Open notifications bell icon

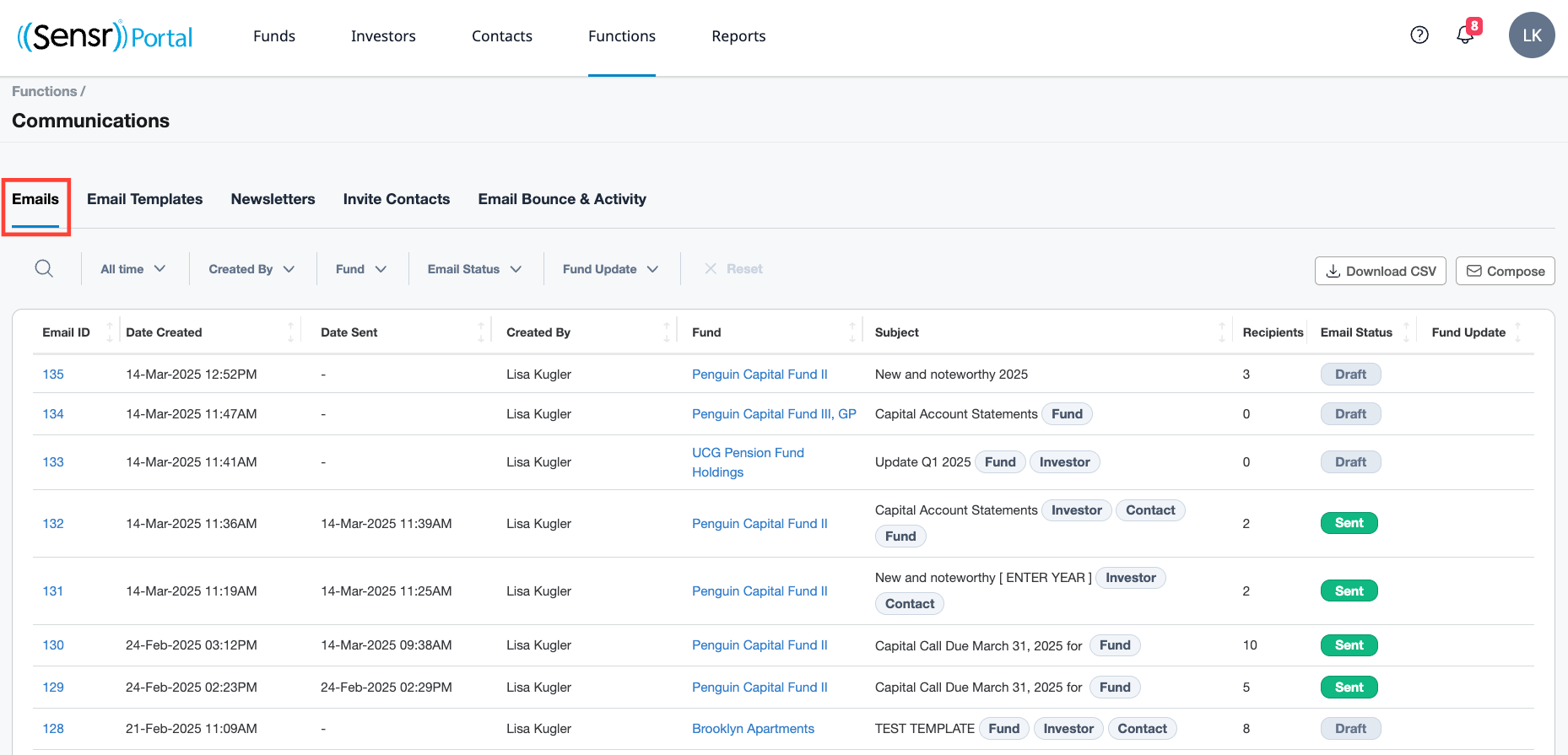[1465, 35]
